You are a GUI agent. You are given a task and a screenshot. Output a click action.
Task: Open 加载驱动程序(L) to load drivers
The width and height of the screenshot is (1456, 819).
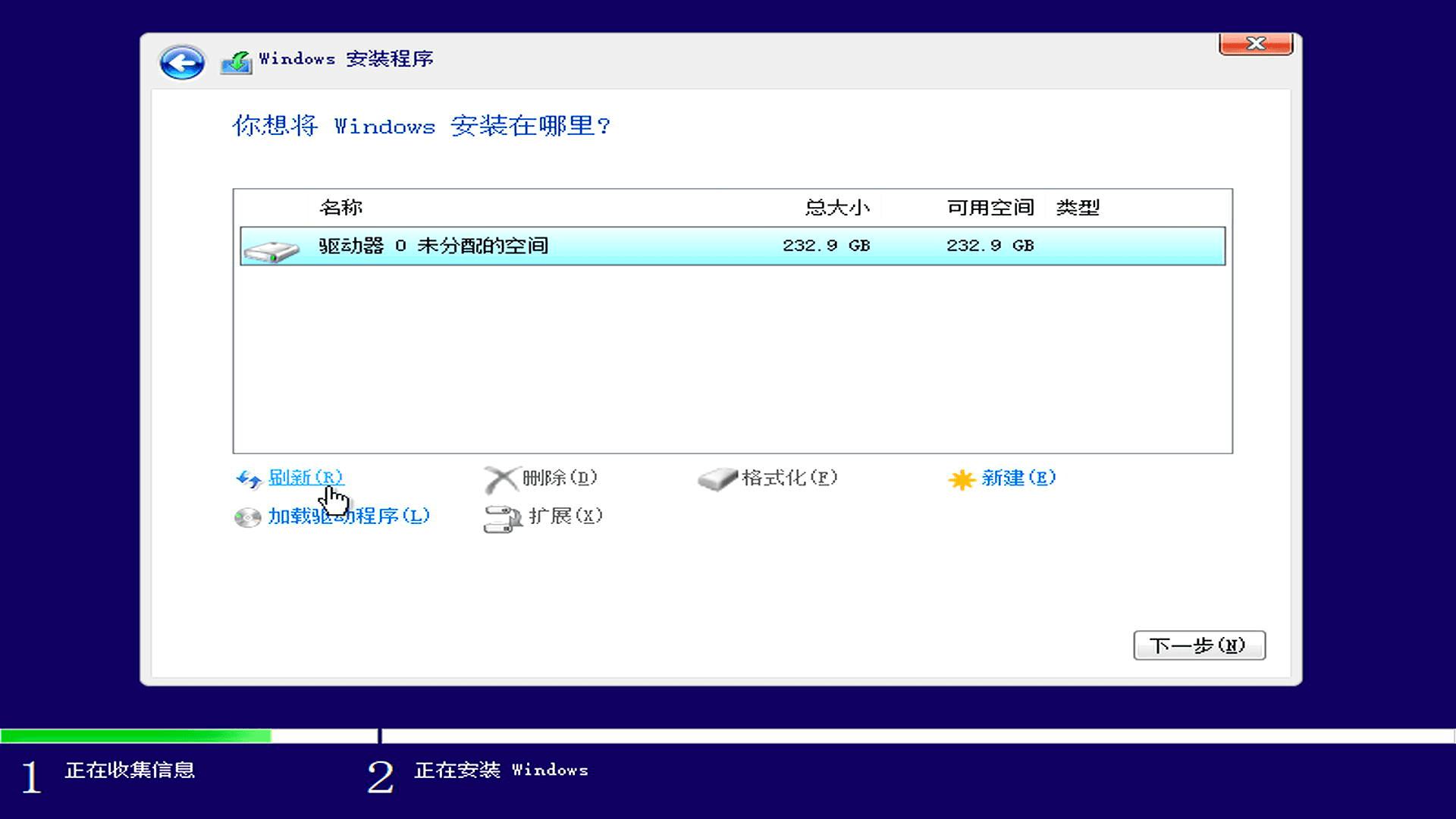tap(345, 516)
